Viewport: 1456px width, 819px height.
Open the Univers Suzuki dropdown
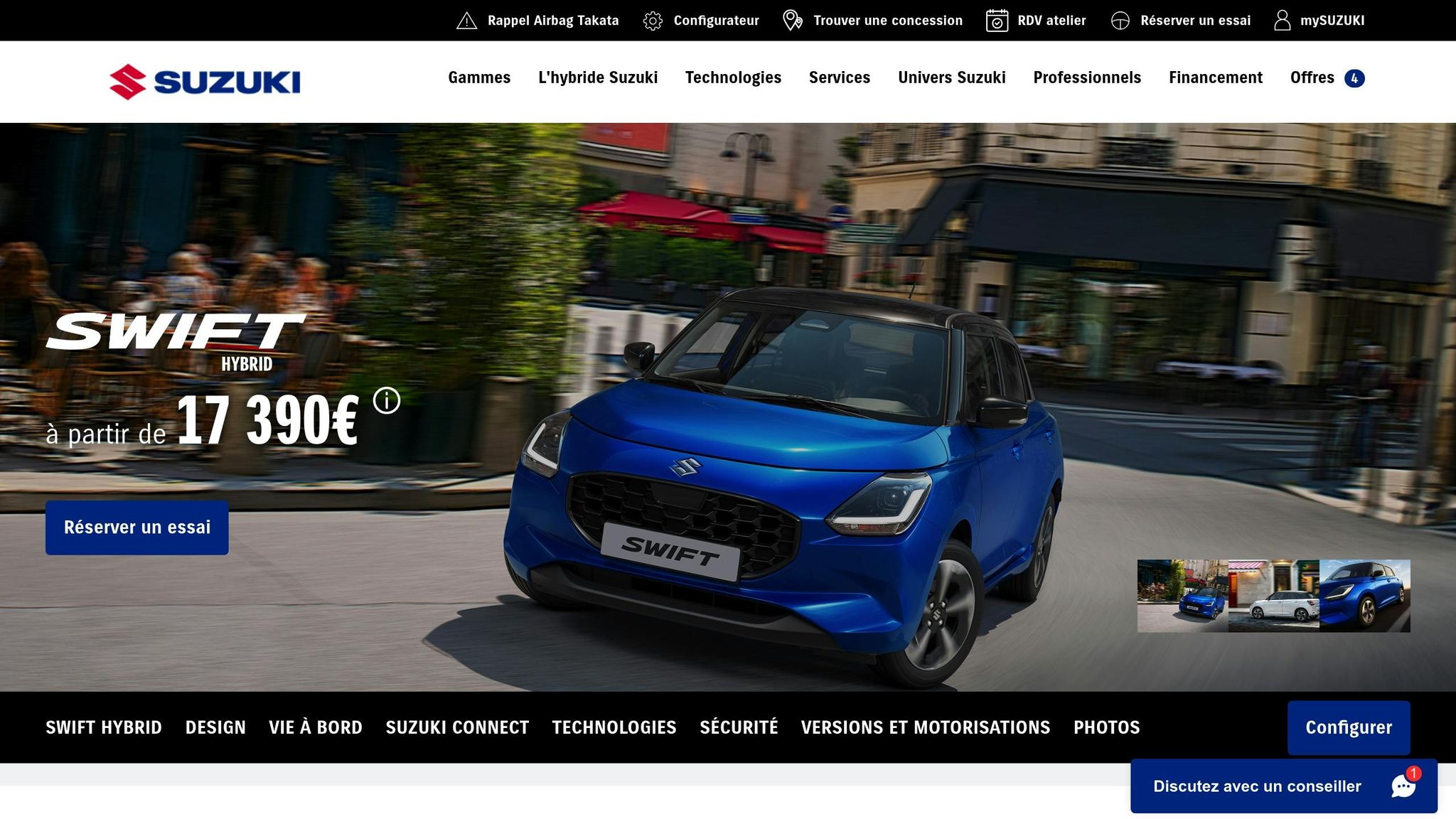(951, 77)
